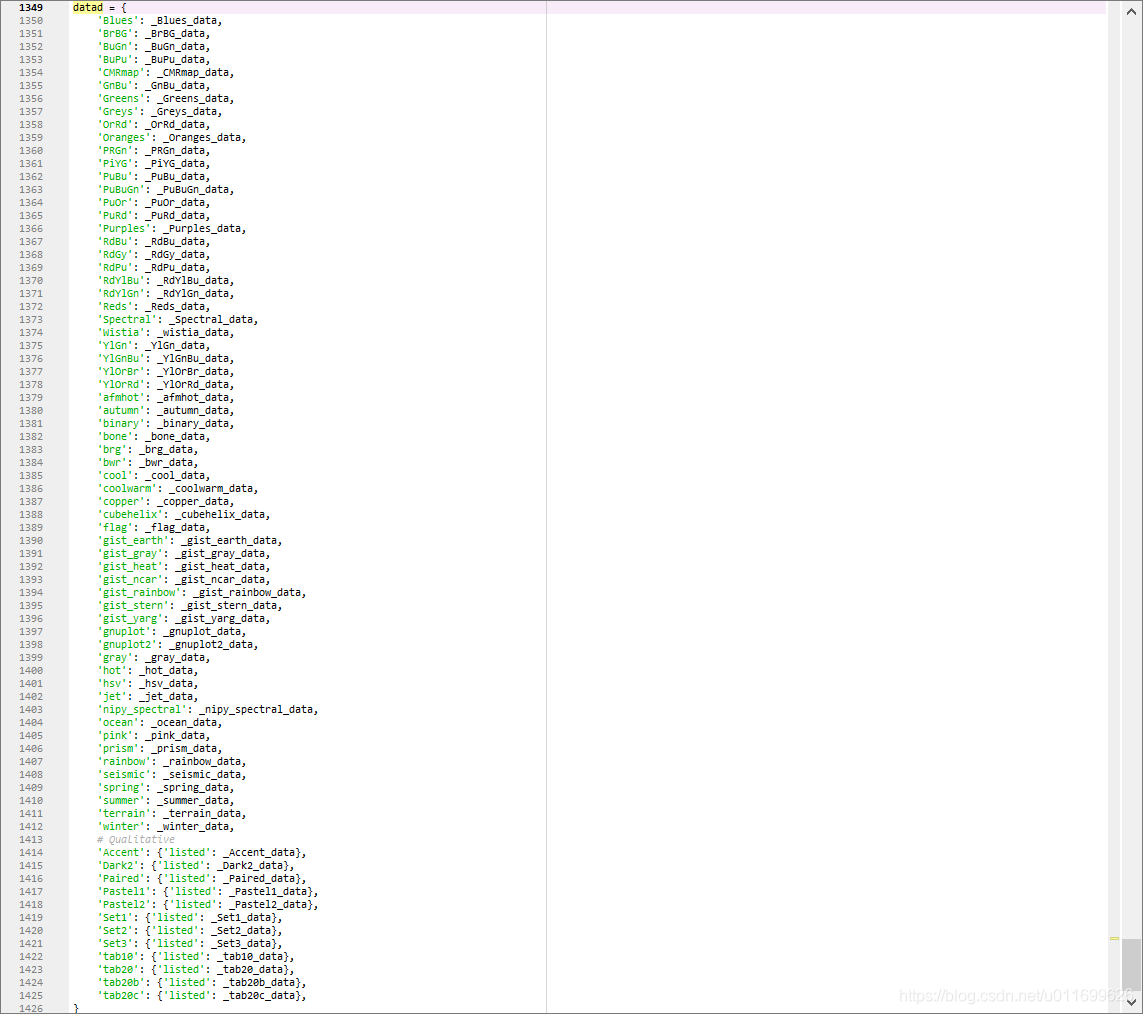This screenshot has height=1014, width=1143.
Task: Click the 'jet' colormap key
Action: pos(112,696)
